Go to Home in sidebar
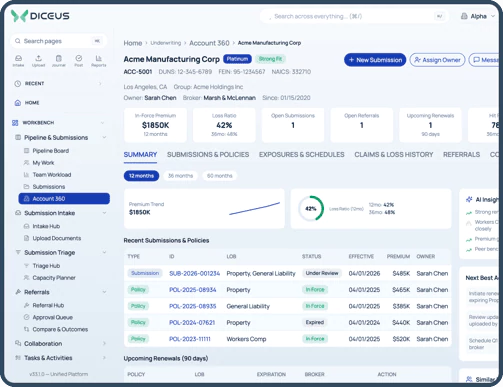503x387 pixels. click(x=32, y=103)
